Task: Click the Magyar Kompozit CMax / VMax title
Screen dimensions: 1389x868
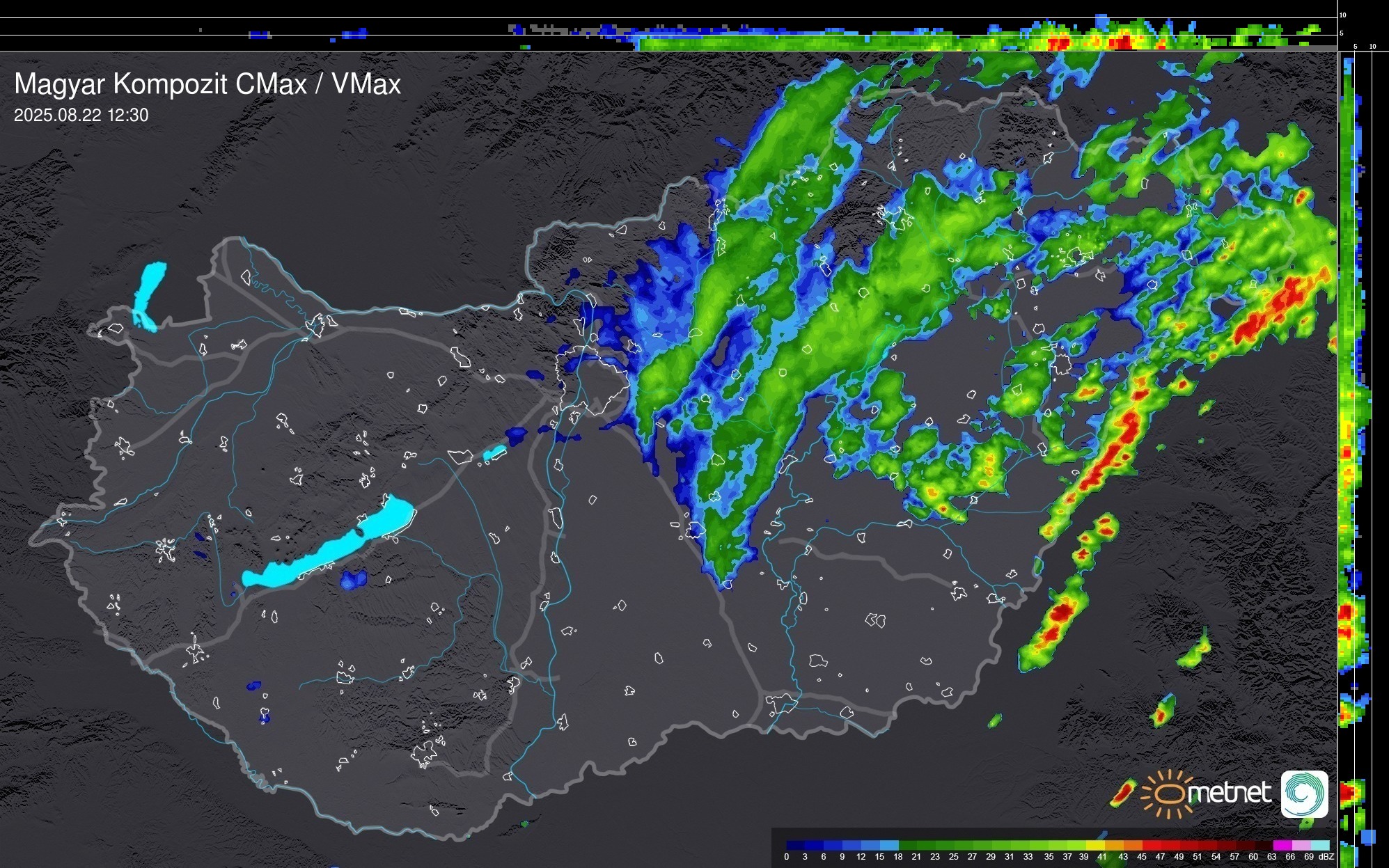Action: pos(207,84)
